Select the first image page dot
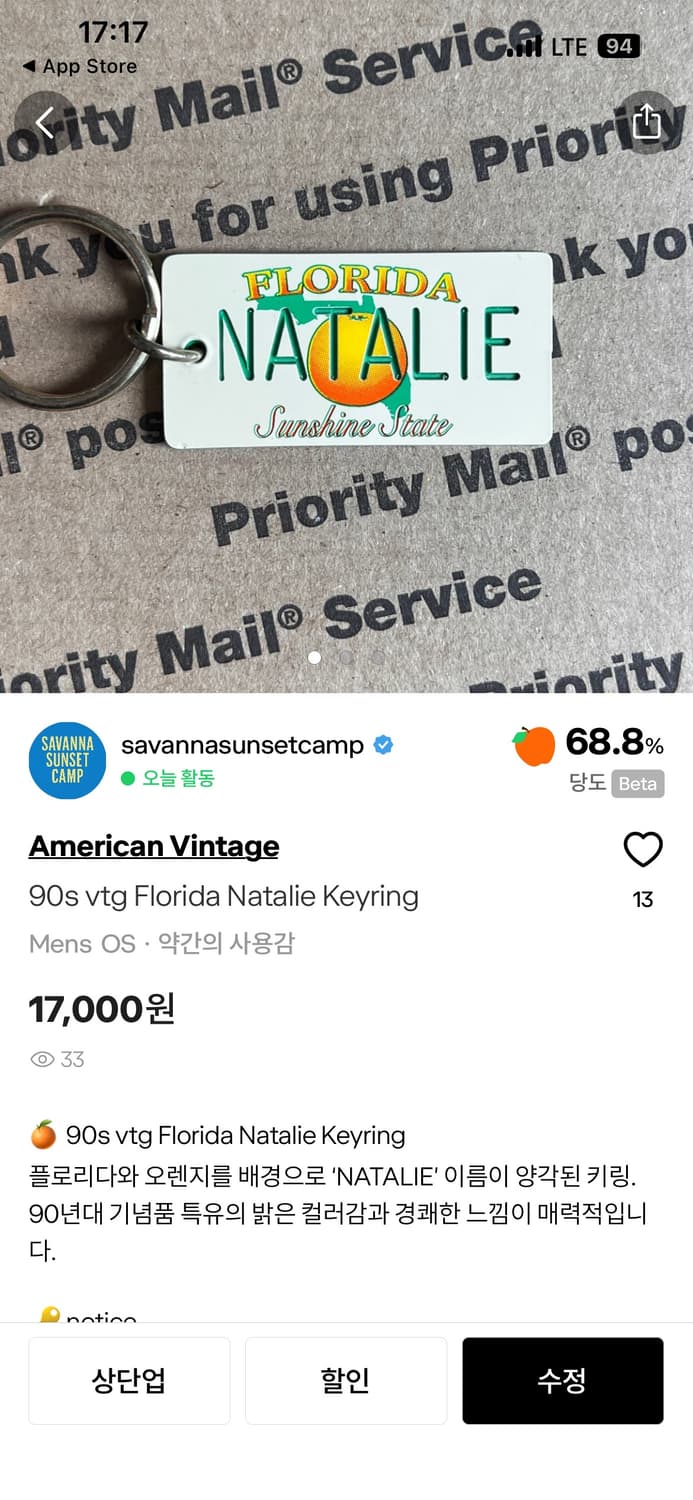This screenshot has height=1500, width=693. 315,658
